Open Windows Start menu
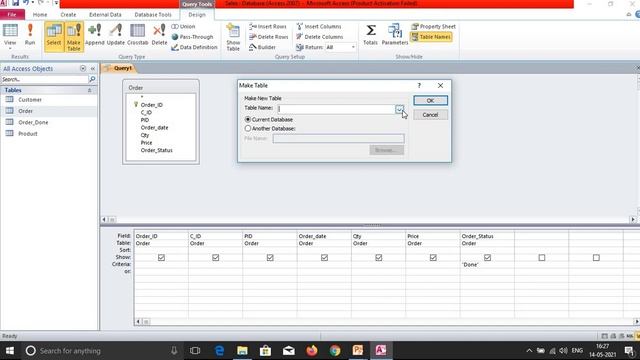Screen dimensions: 640x360 (x=10, y=351)
